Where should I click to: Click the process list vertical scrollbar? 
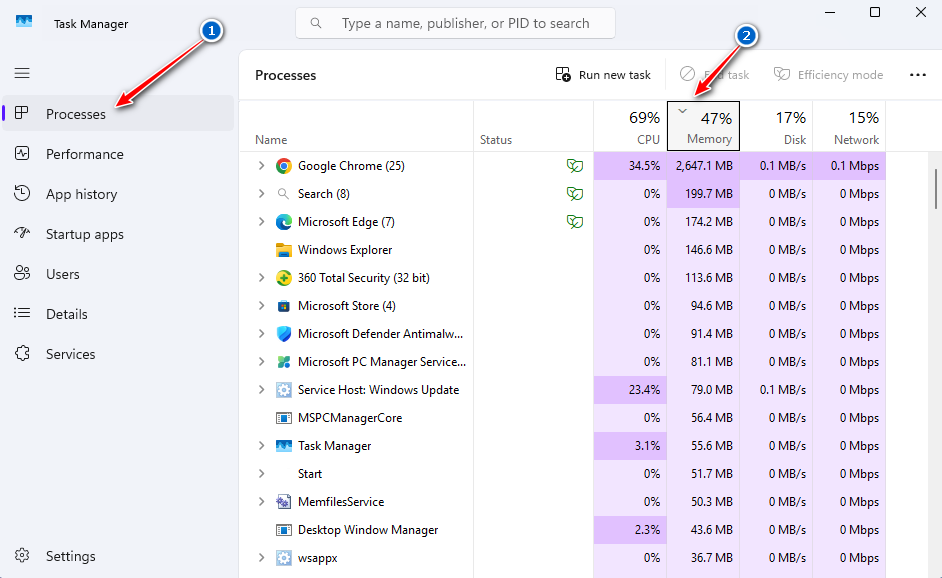[935, 189]
